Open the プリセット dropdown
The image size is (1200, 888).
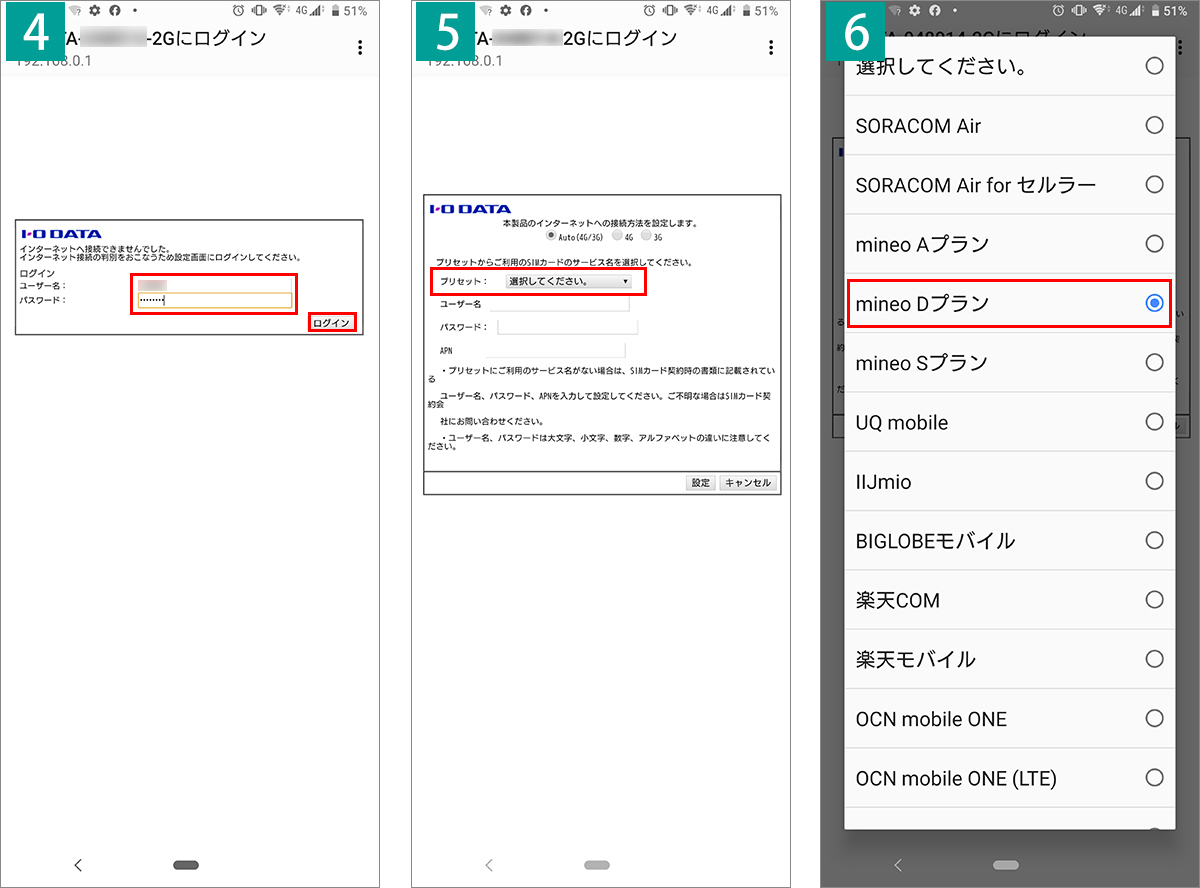(x=568, y=281)
